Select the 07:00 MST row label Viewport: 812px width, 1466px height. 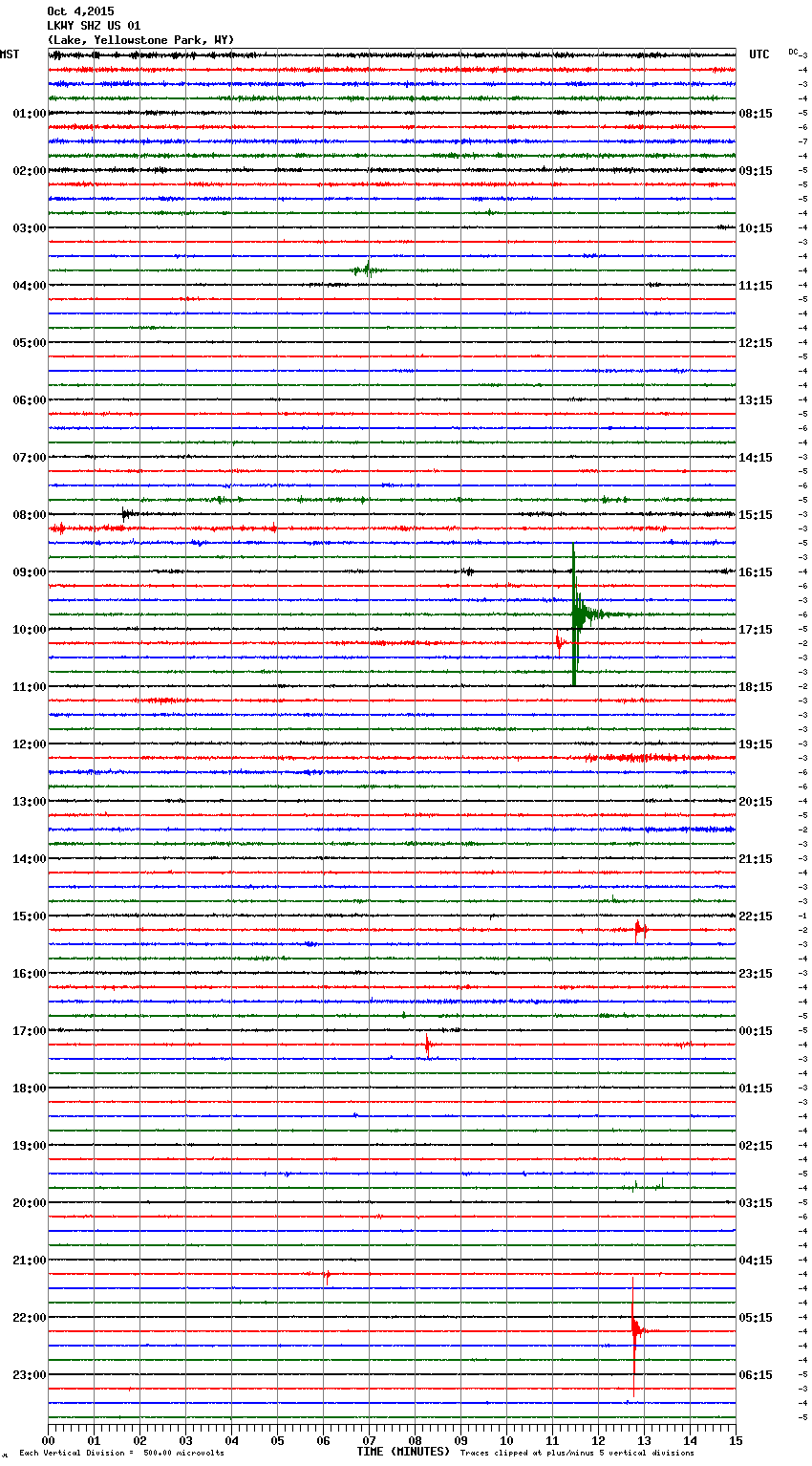pos(30,458)
